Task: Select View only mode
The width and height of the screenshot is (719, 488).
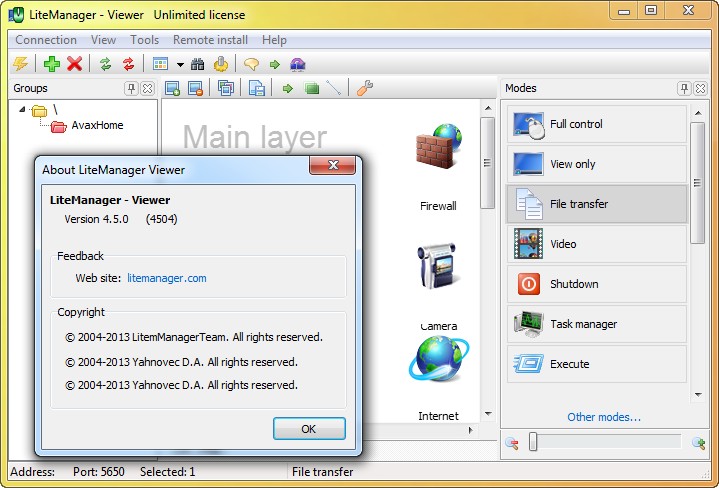Action: click(597, 164)
